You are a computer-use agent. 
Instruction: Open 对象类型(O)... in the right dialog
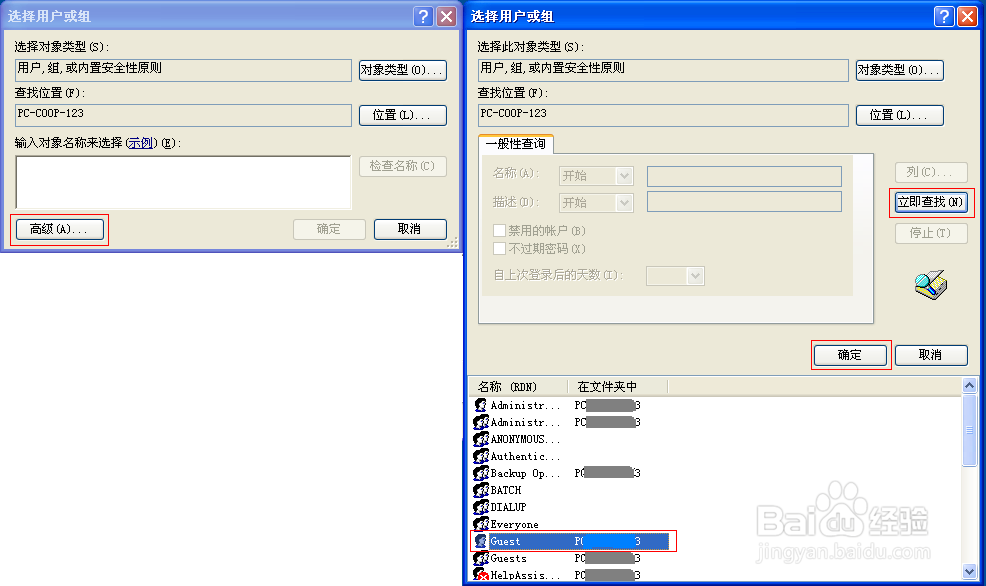(x=899, y=70)
